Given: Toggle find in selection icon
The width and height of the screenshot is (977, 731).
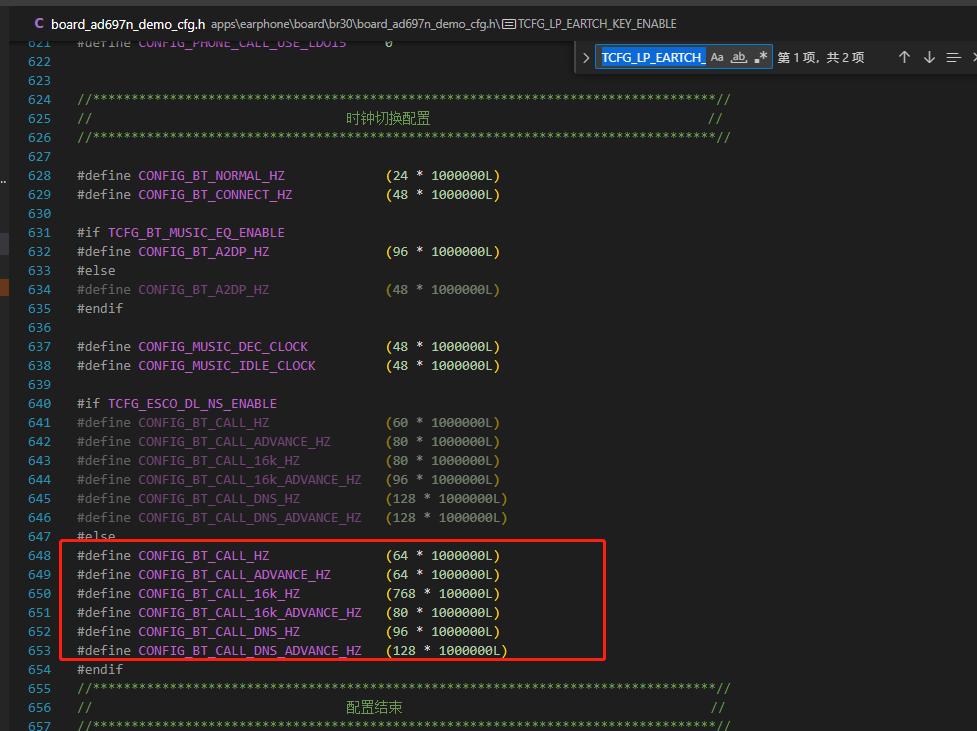Looking at the screenshot, I should click(953, 57).
